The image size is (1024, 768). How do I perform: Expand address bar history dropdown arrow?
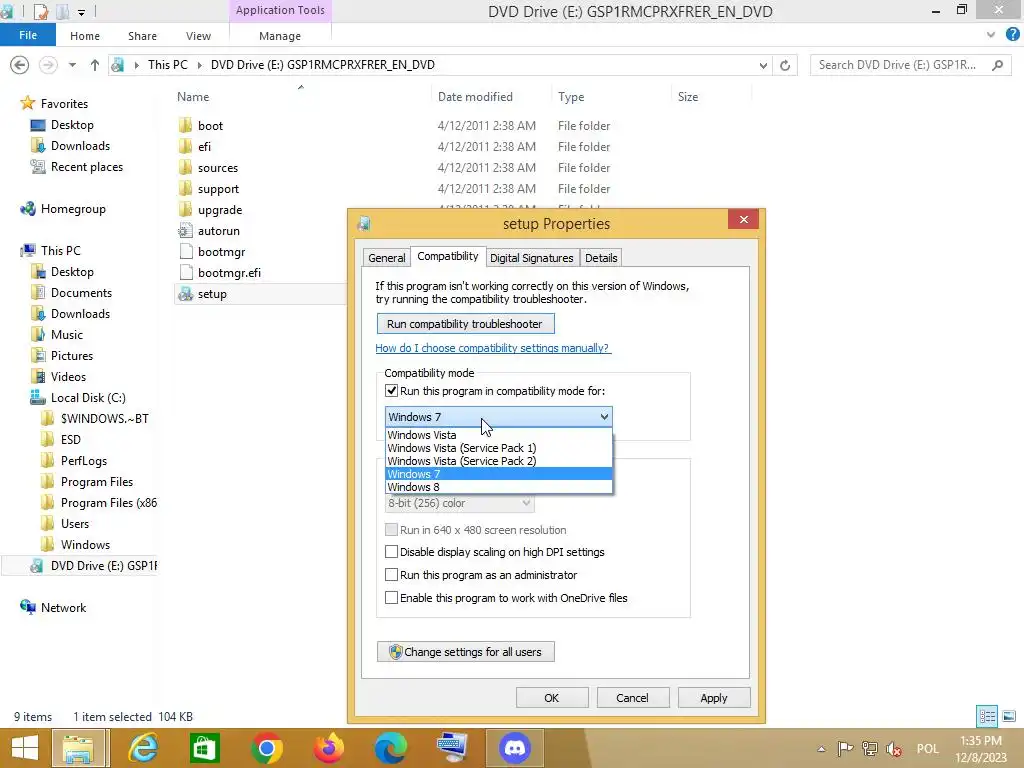763,65
